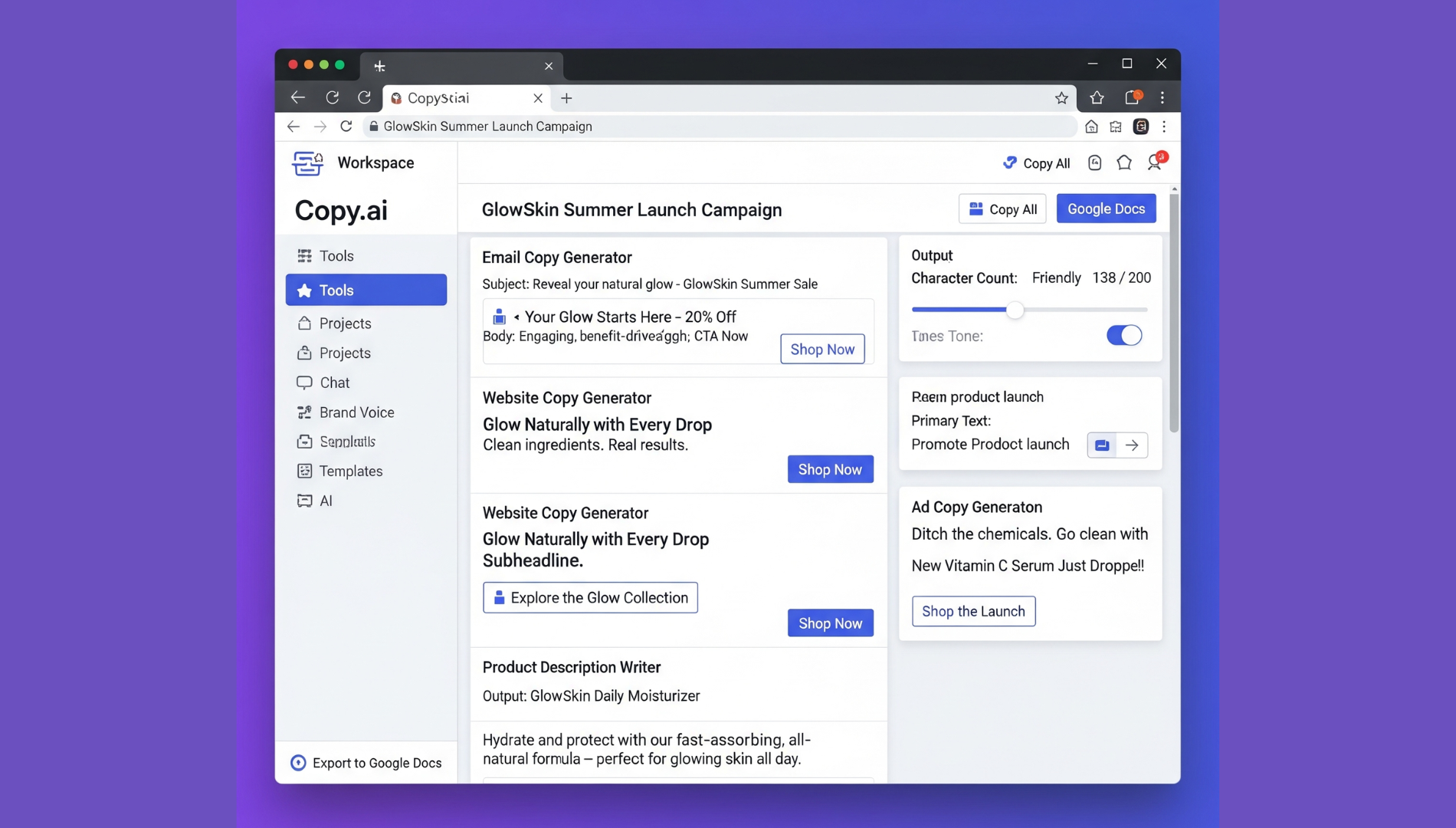Click the forward arrow in the address bar row
This screenshot has width=1456, height=828.
tap(320, 127)
